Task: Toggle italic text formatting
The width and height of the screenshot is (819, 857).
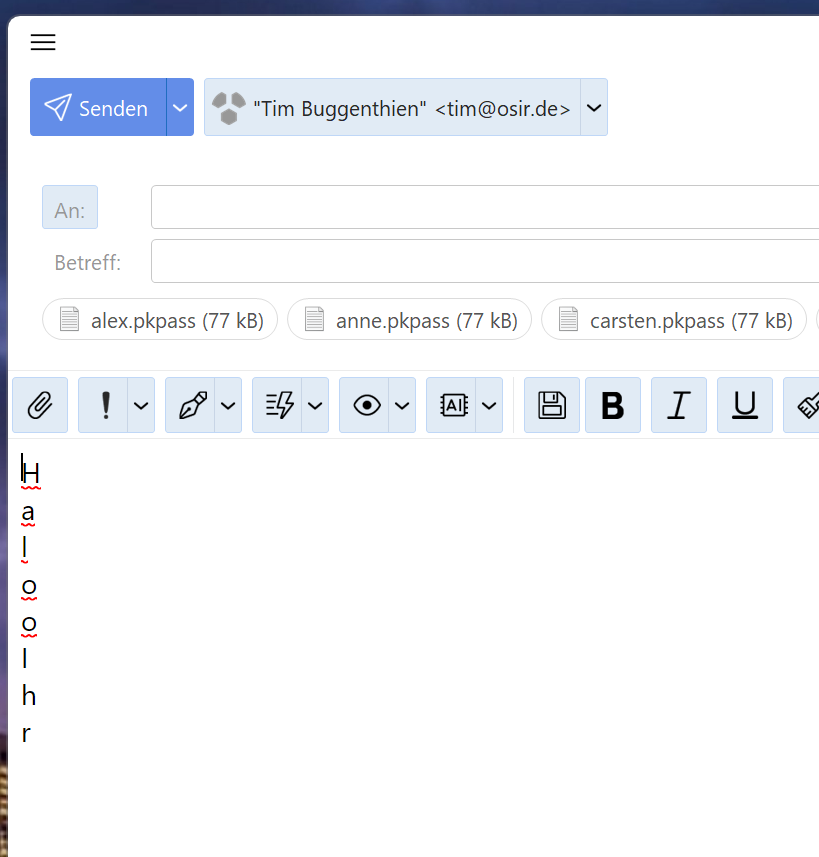Action: (x=679, y=405)
